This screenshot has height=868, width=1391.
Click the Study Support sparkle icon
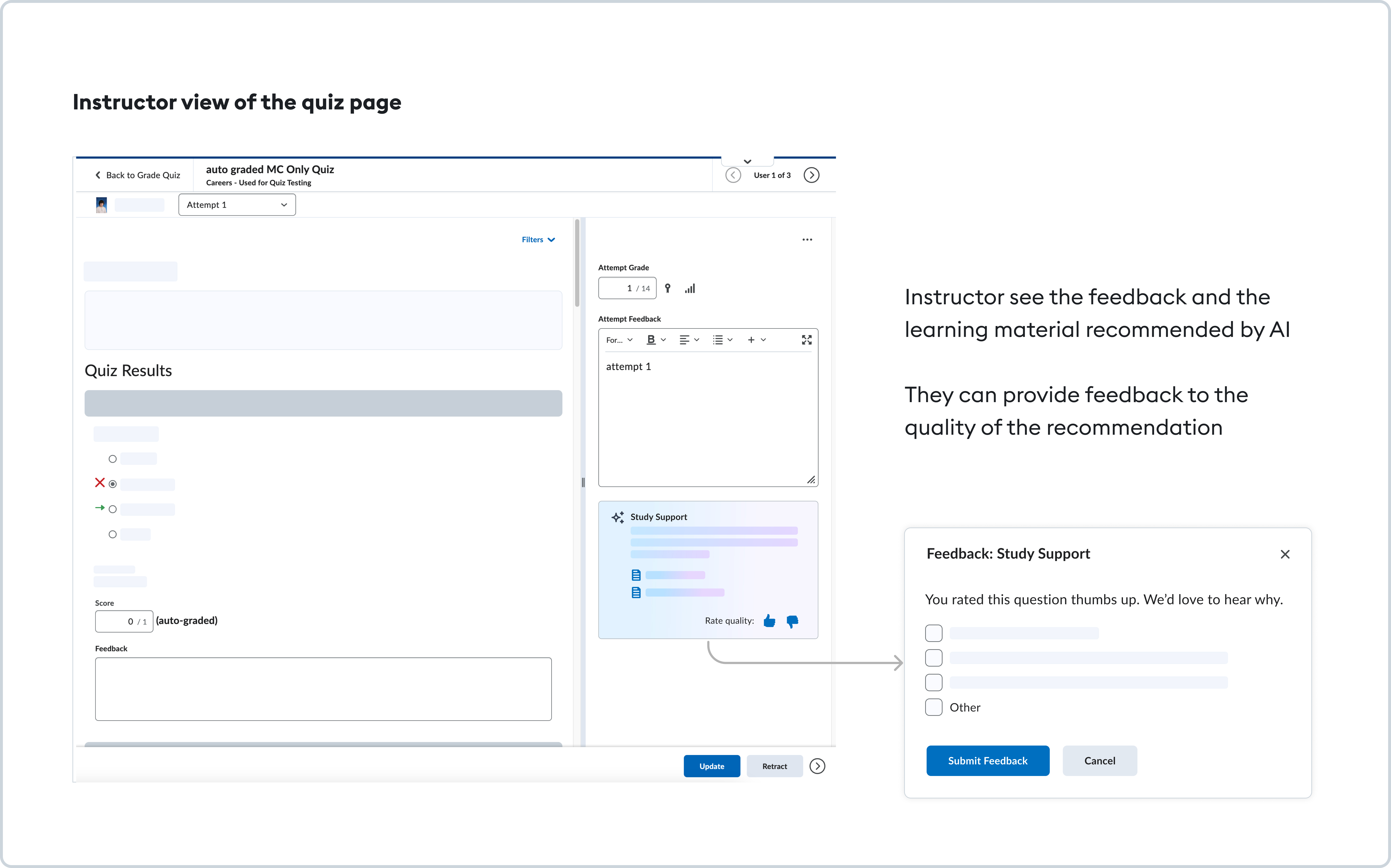coord(617,517)
